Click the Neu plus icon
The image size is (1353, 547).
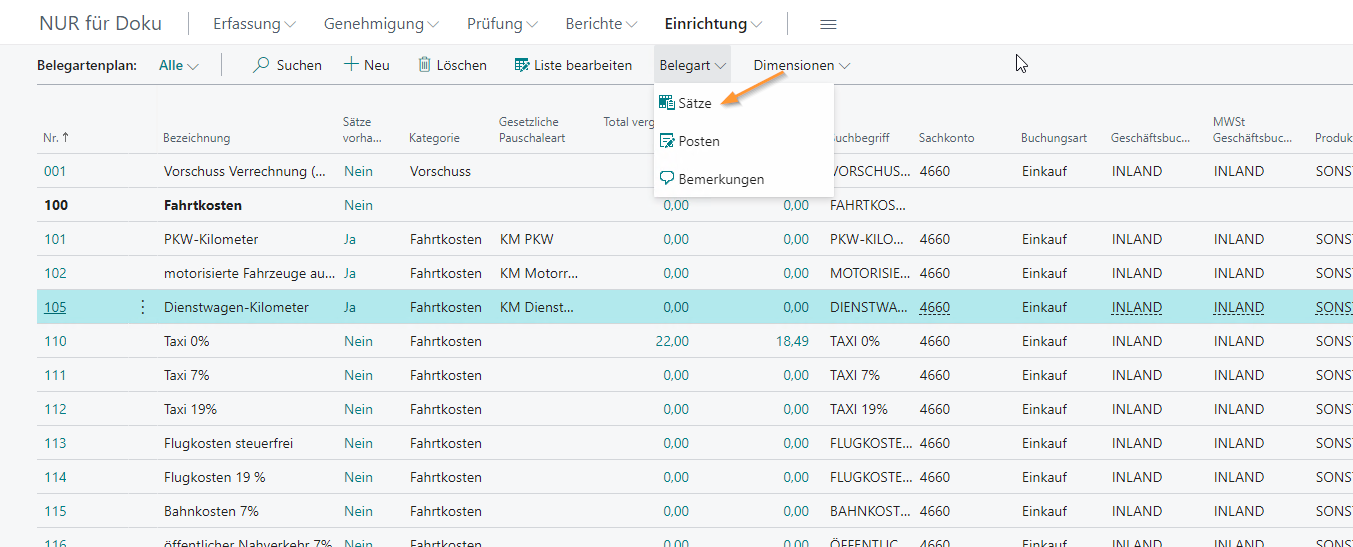(351, 65)
